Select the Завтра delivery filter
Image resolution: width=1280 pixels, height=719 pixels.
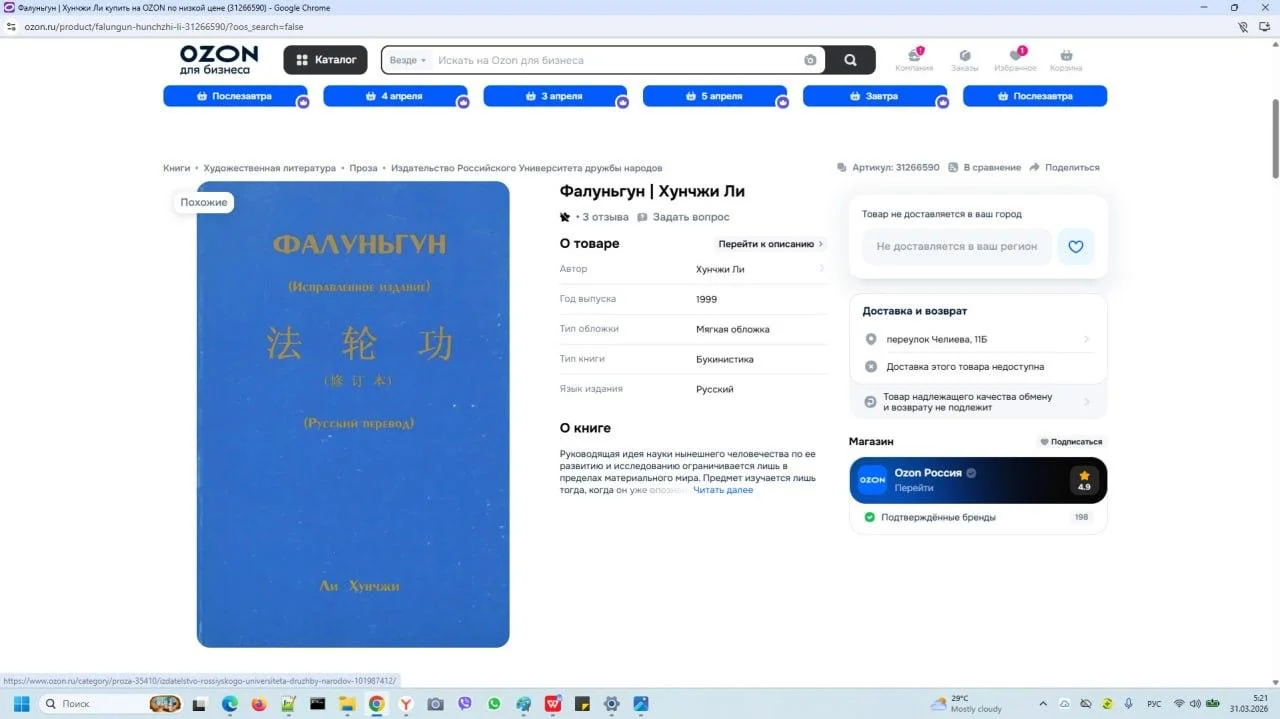pyautogui.click(x=875, y=96)
